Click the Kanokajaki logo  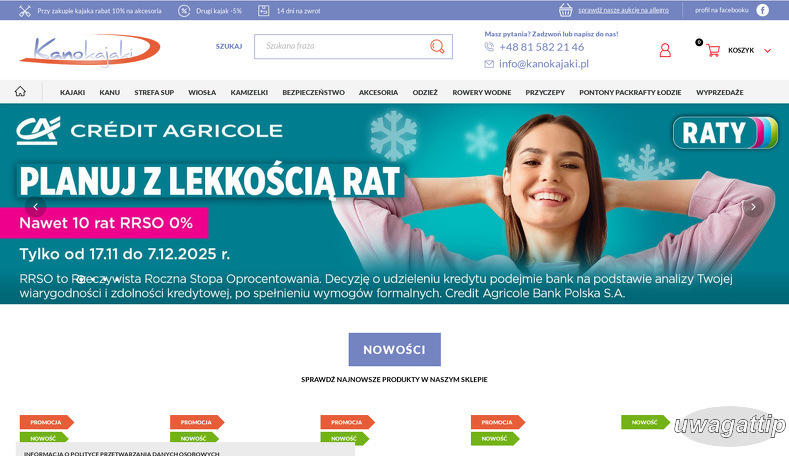pos(90,50)
